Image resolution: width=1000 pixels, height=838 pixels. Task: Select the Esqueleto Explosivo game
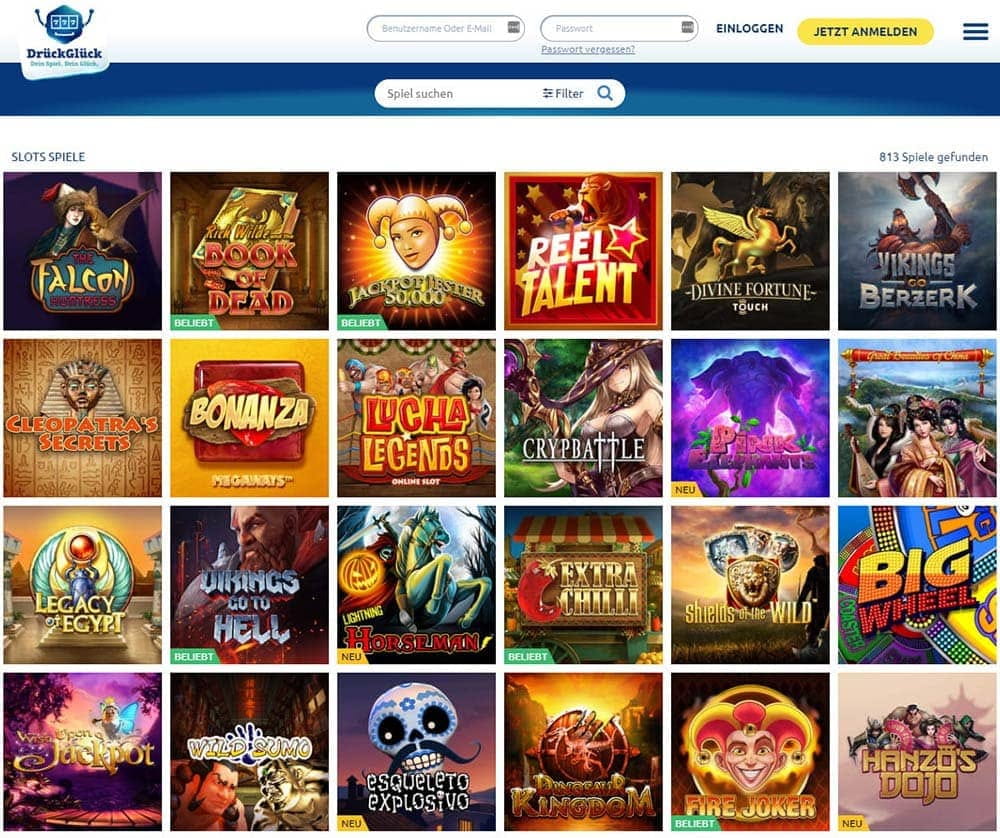click(x=416, y=752)
